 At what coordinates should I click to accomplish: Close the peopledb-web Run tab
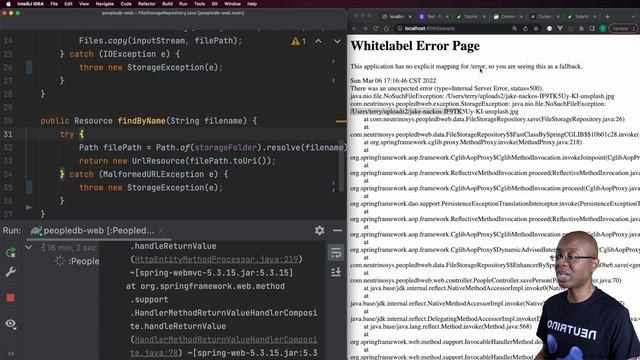point(162,231)
